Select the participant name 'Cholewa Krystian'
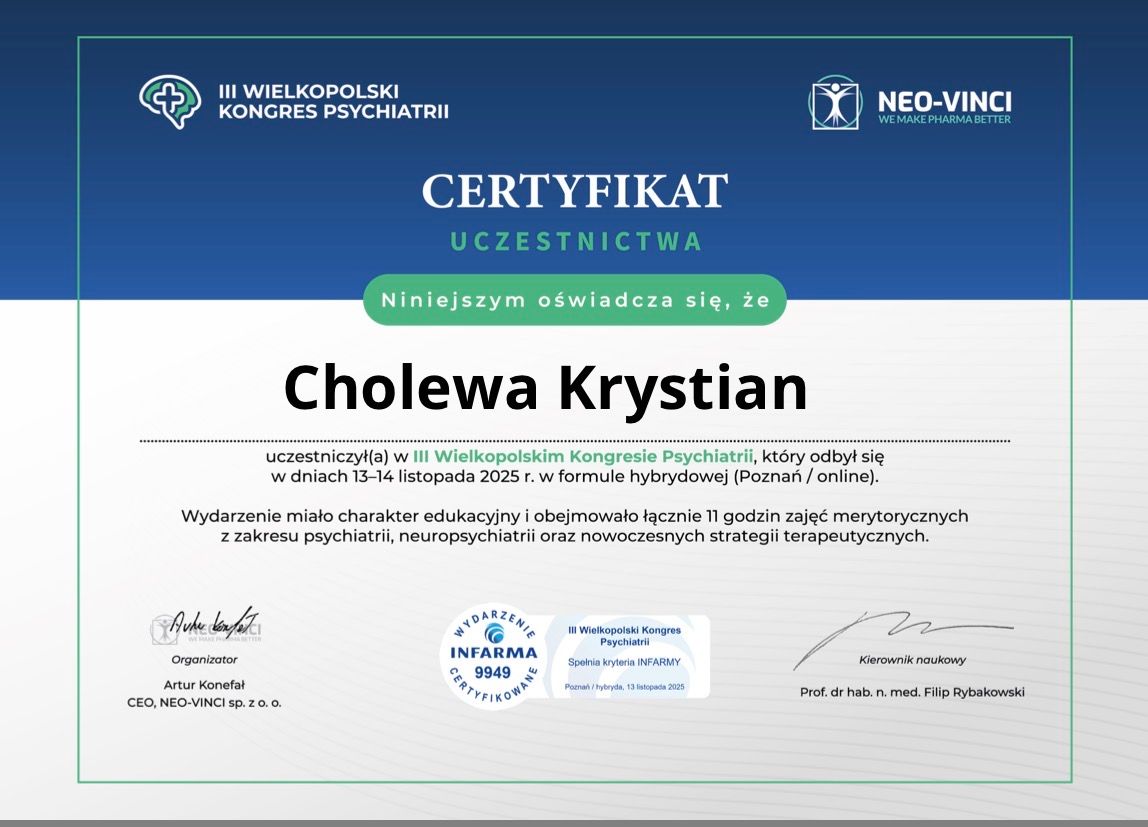The width and height of the screenshot is (1148, 827). (546, 387)
